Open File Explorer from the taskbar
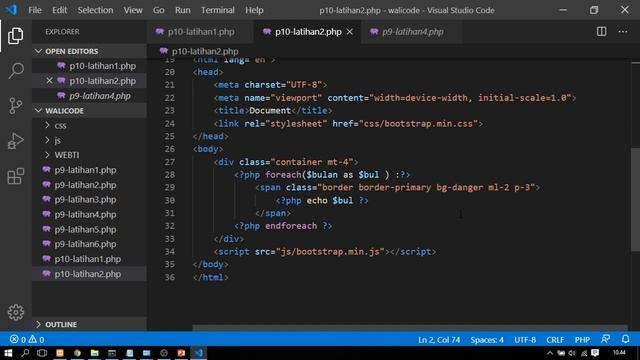Image resolution: width=640 pixels, height=360 pixels. 94,353
